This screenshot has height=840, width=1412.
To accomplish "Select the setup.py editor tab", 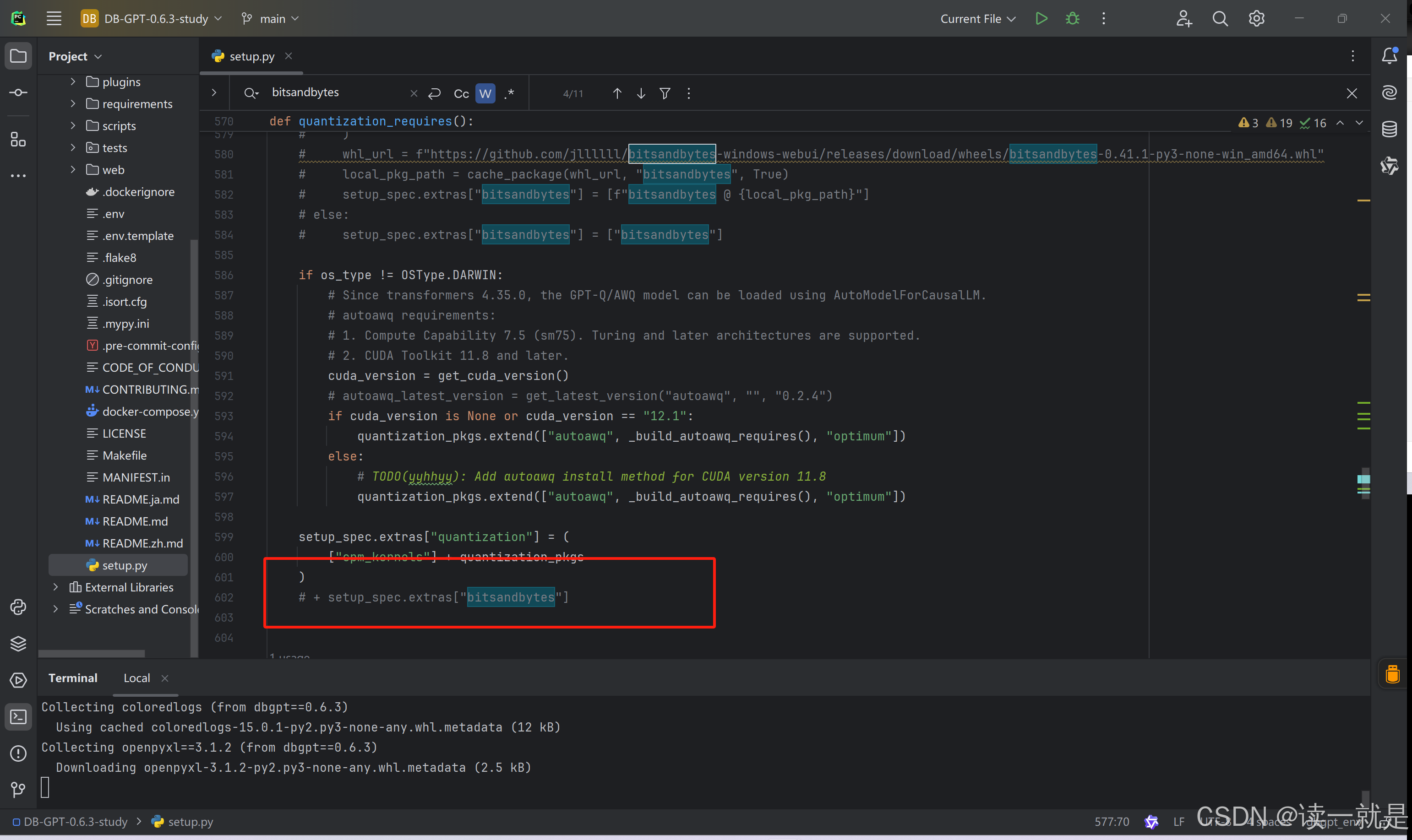I will pos(251,56).
